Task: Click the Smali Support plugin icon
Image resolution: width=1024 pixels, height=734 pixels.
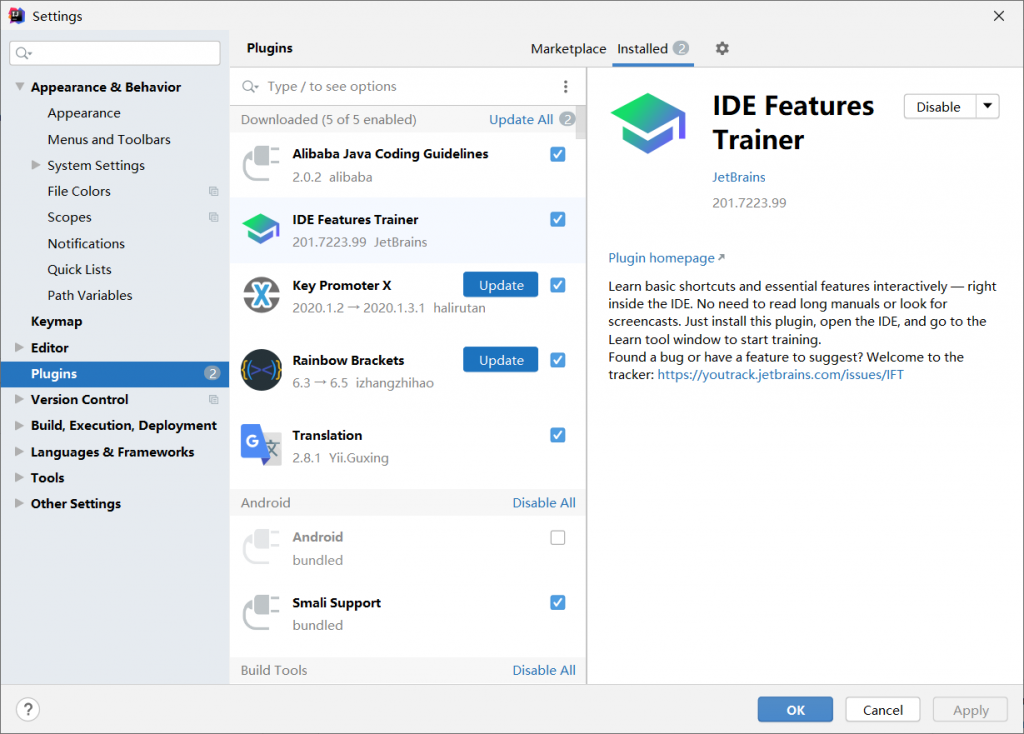Action: (x=261, y=613)
